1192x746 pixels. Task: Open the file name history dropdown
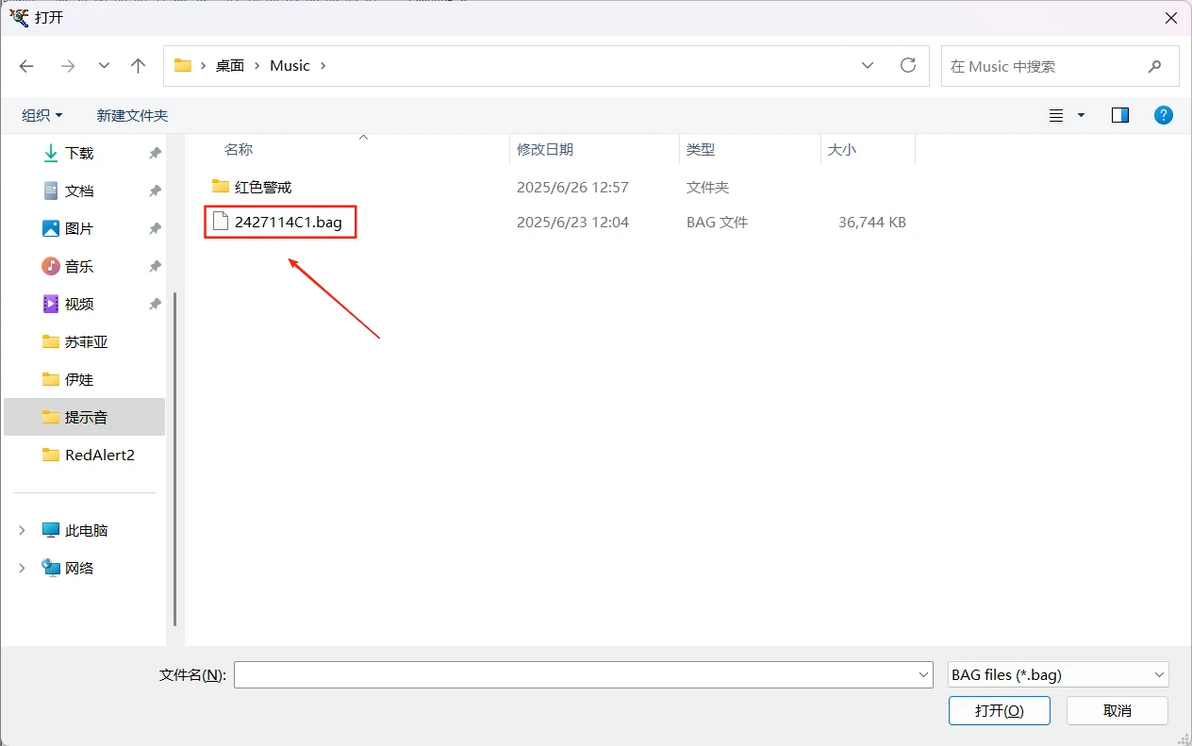pos(924,675)
